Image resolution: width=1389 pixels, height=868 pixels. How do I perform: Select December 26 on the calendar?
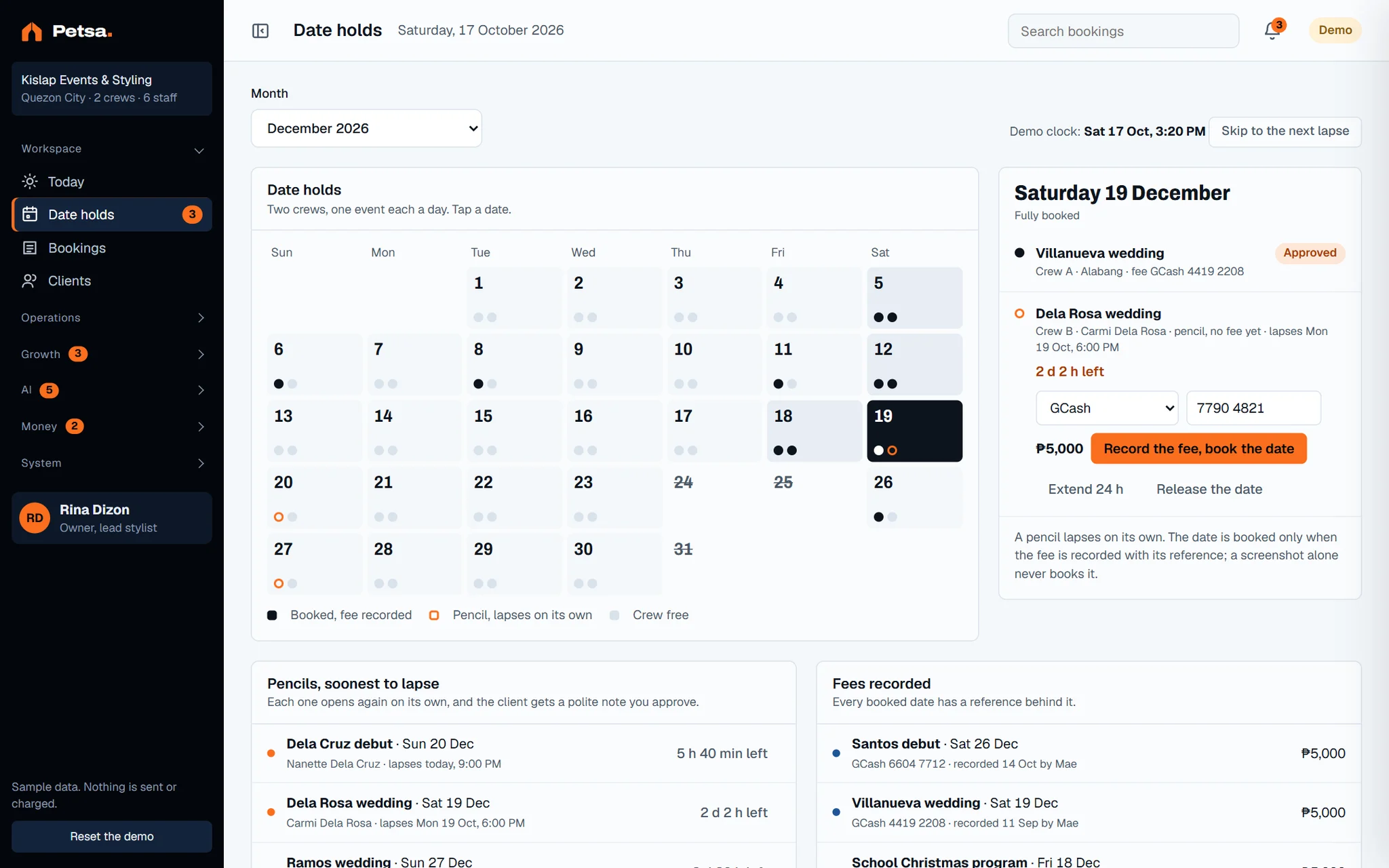pos(914,498)
